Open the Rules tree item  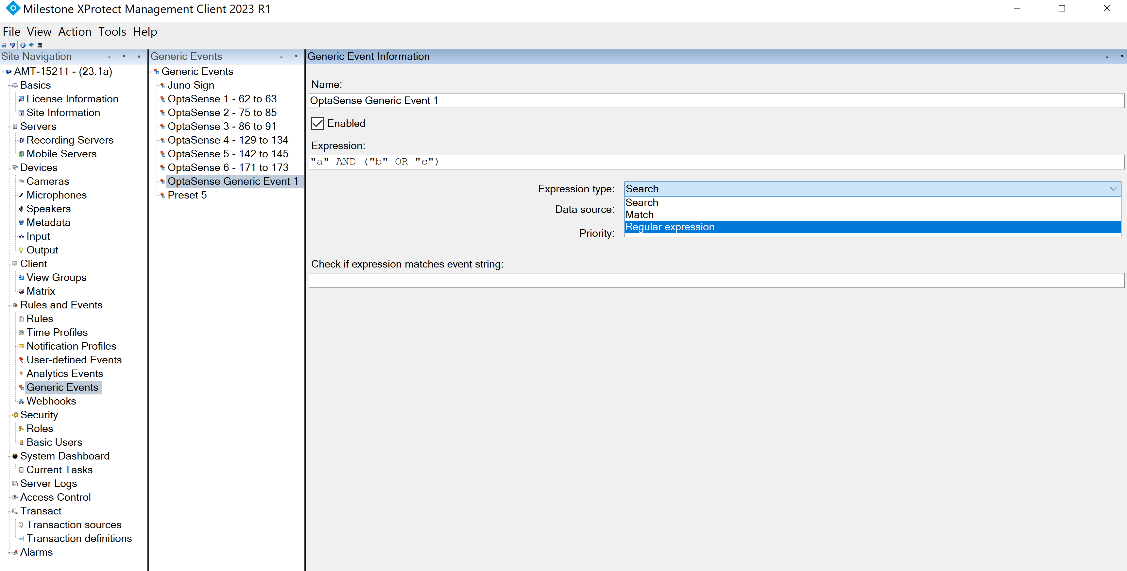click(x=40, y=319)
